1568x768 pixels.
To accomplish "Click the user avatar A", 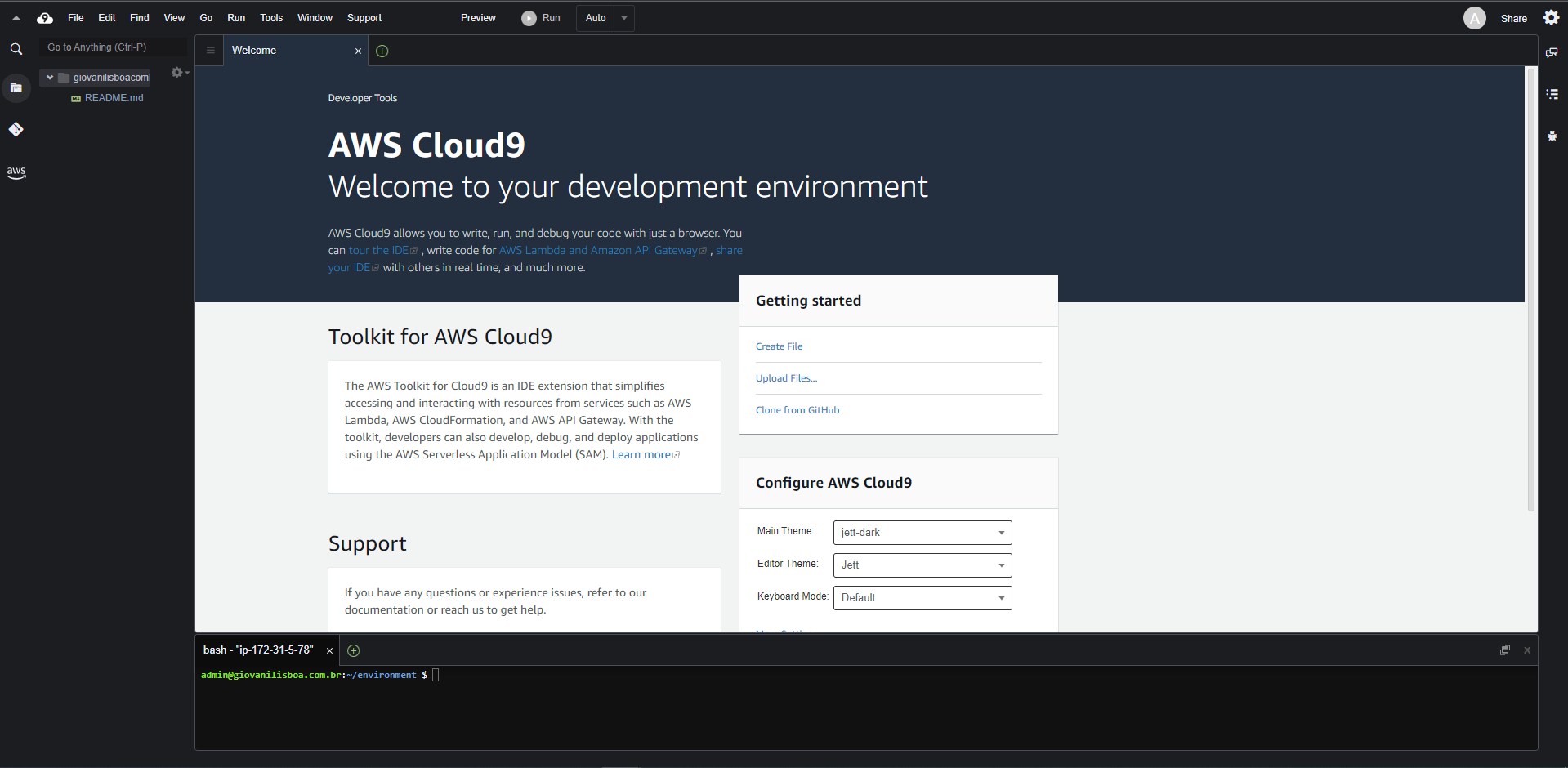I will 1474,18.
